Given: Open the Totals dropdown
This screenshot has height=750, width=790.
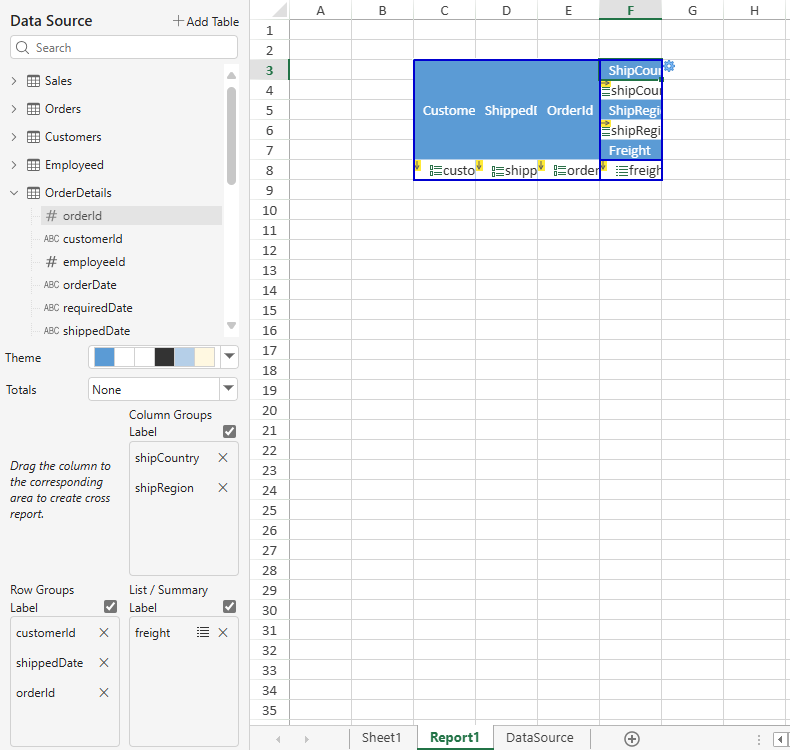Looking at the screenshot, I should pyautogui.click(x=229, y=390).
